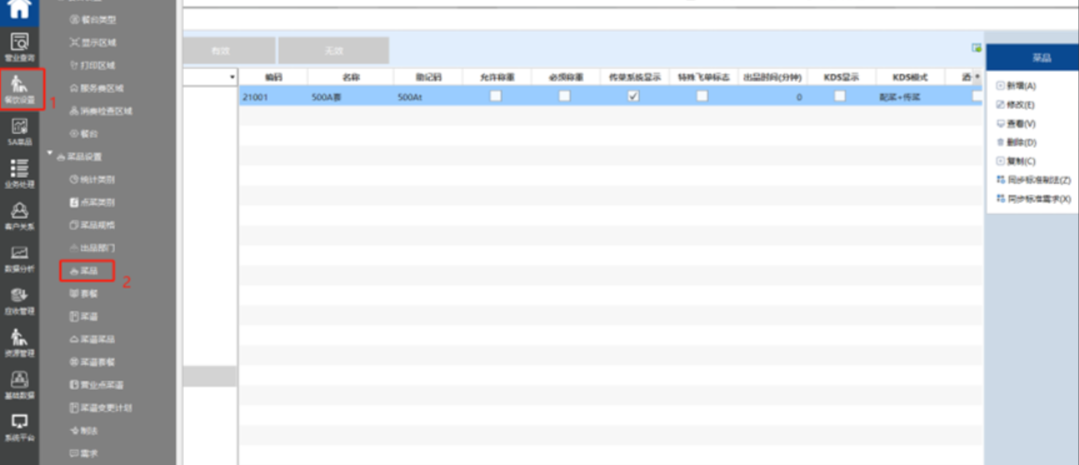This screenshot has height=465, width=1079.
Task: Enable KDS显示 checkbox for item 21001
Action: (840, 96)
